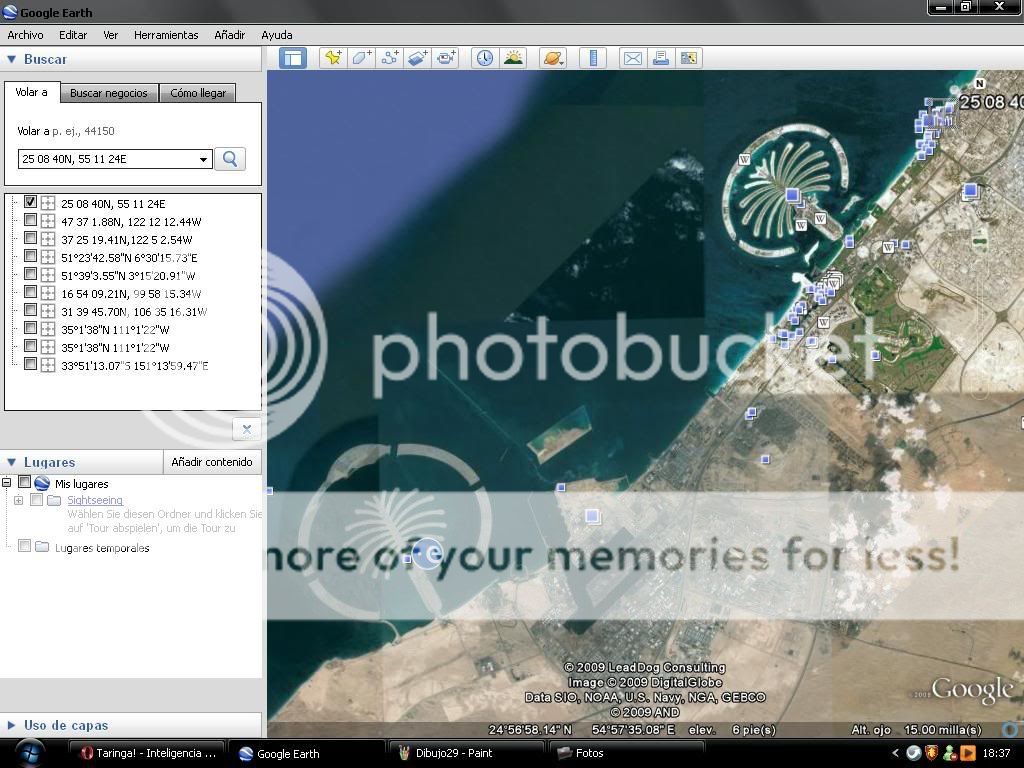
Task: Show historical imagery clock icon
Action: pos(485,58)
